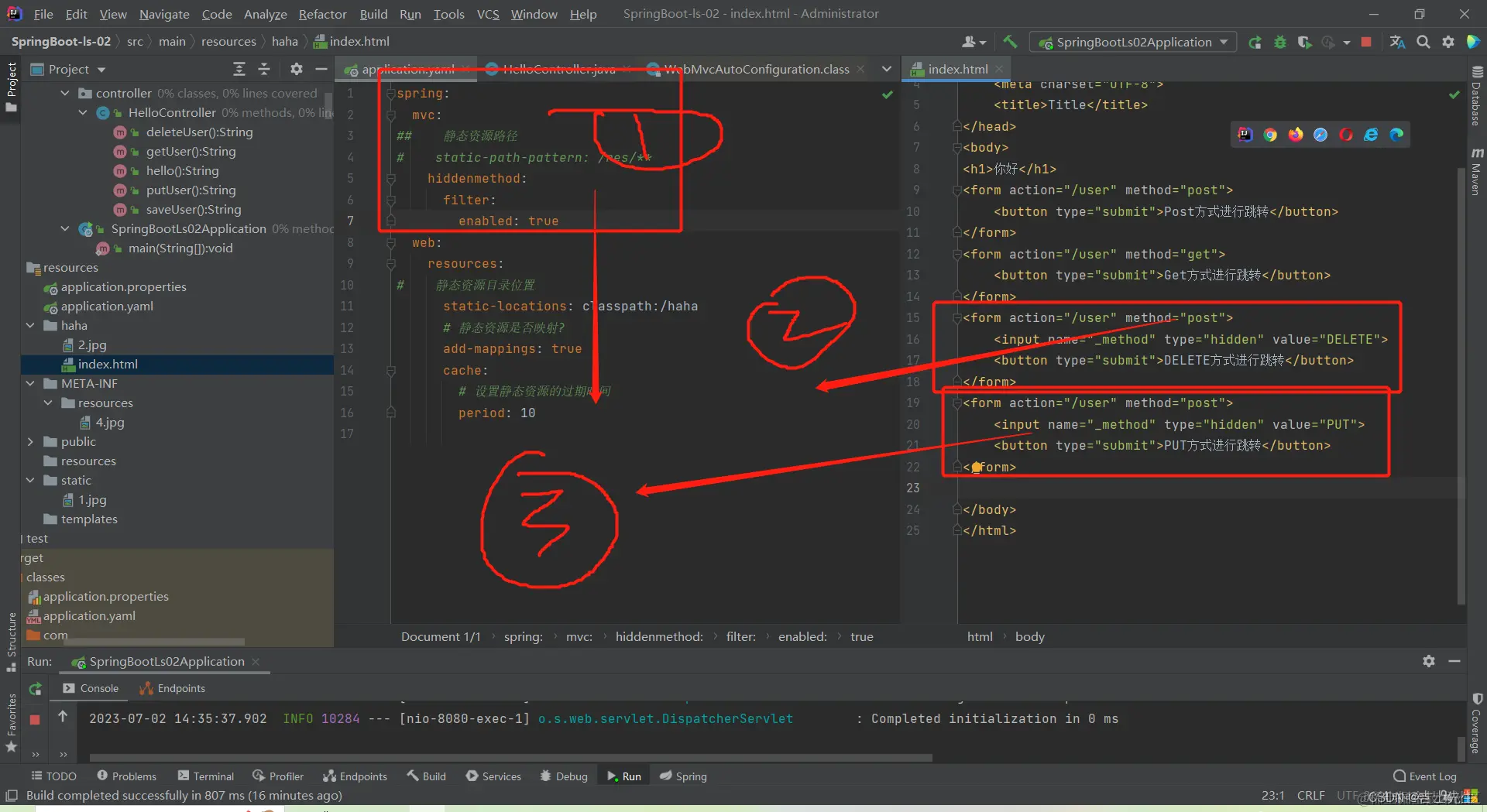
Task: Toggle the Maven side panel
Action: click(1477, 172)
